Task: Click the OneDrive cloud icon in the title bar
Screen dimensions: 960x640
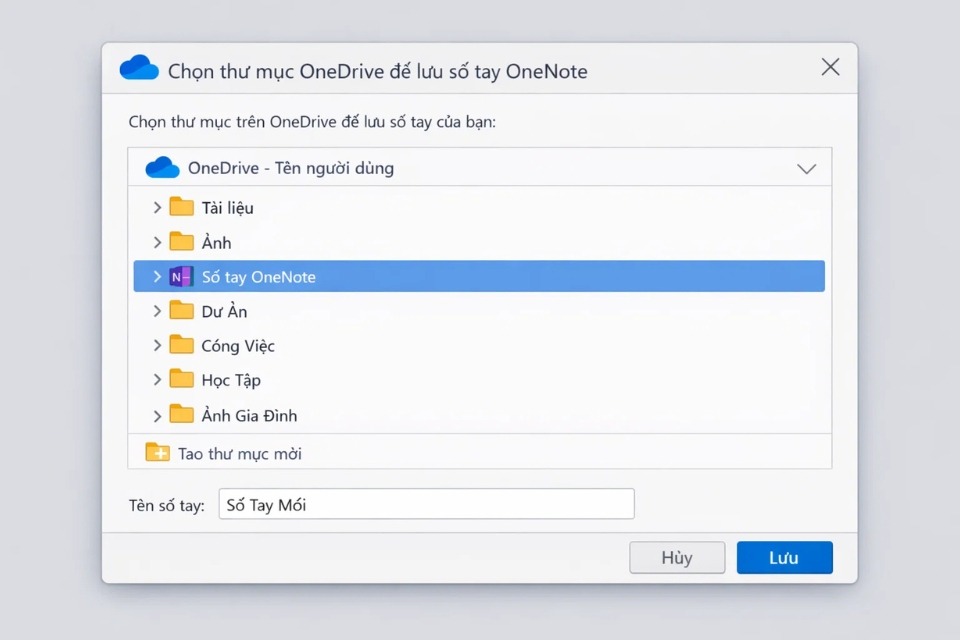Action: click(139, 67)
